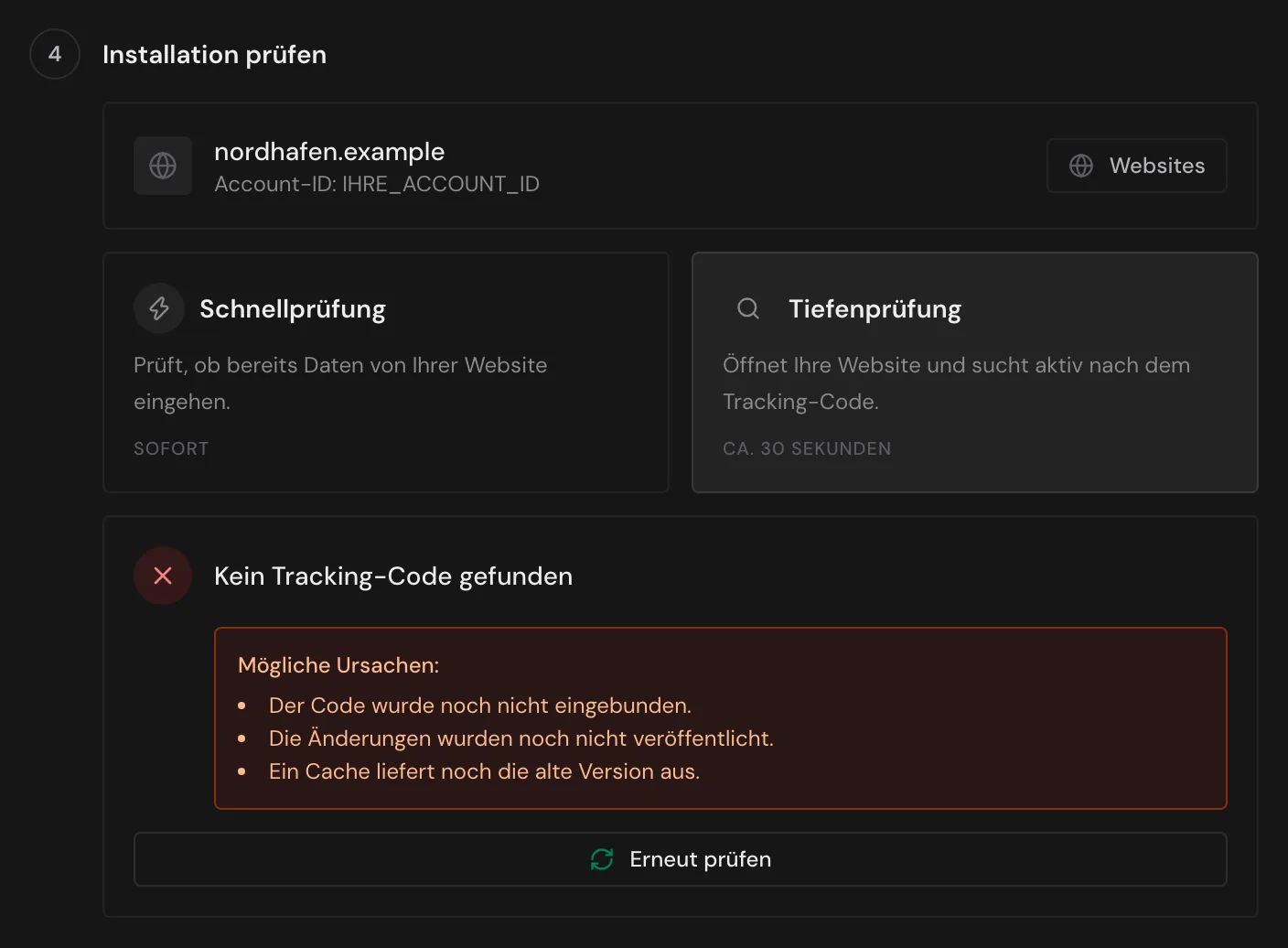Screen dimensions: 1288x948
Task: Click the Kein Tracking-Code gefunden heading
Action: click(x=393, y=576)
